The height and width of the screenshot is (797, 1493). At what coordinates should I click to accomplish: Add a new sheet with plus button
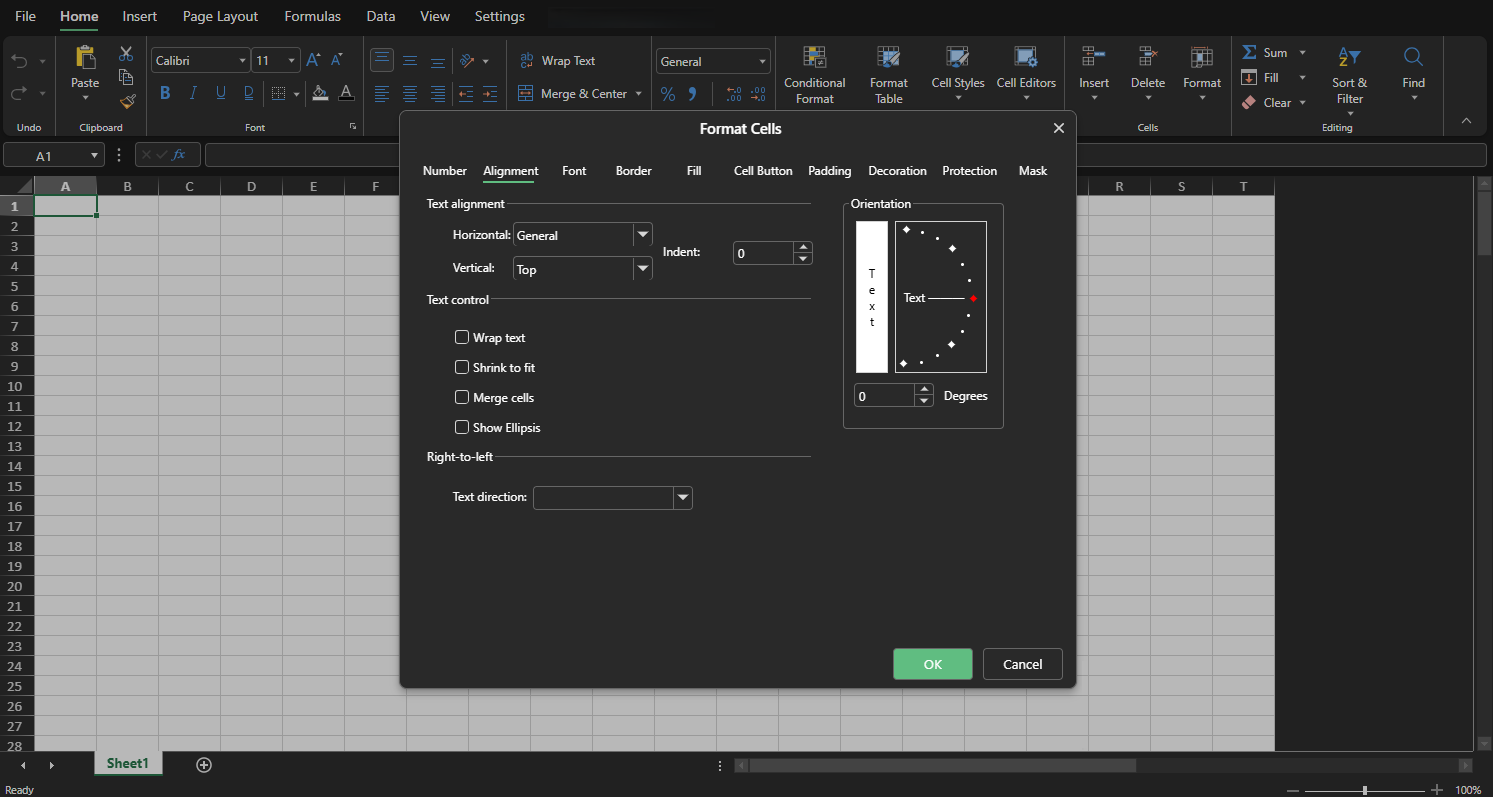click(x=204, y=765)
